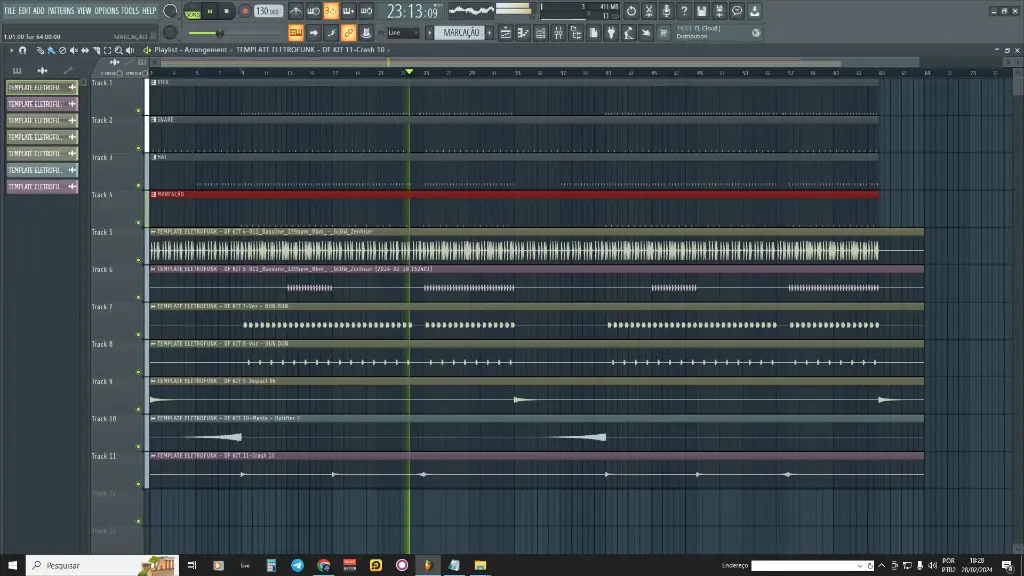1024x576 pixels.
Task: Open the EDIT menu
Action: 24,10
